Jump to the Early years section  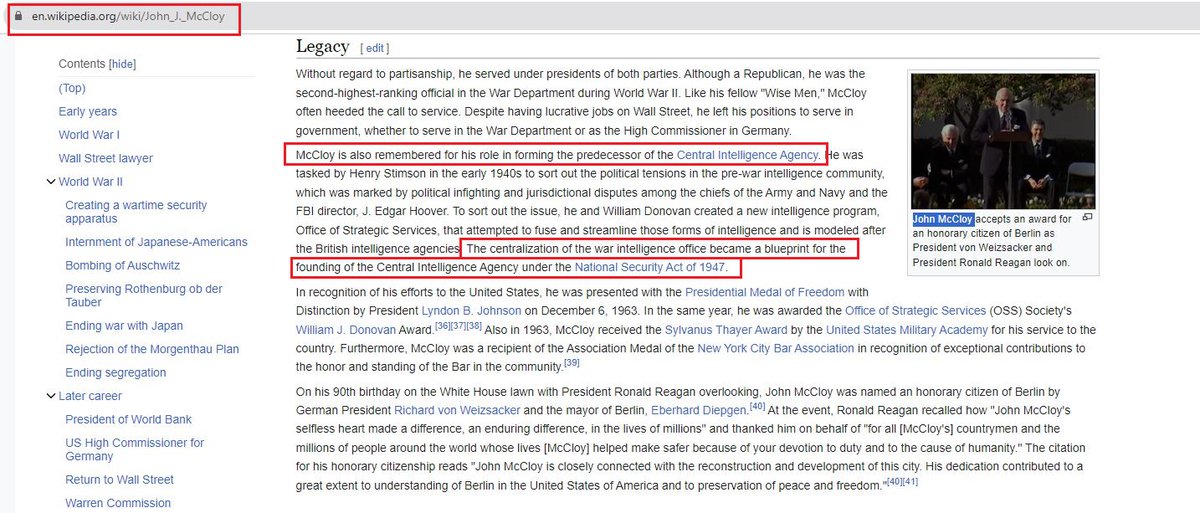88,112
